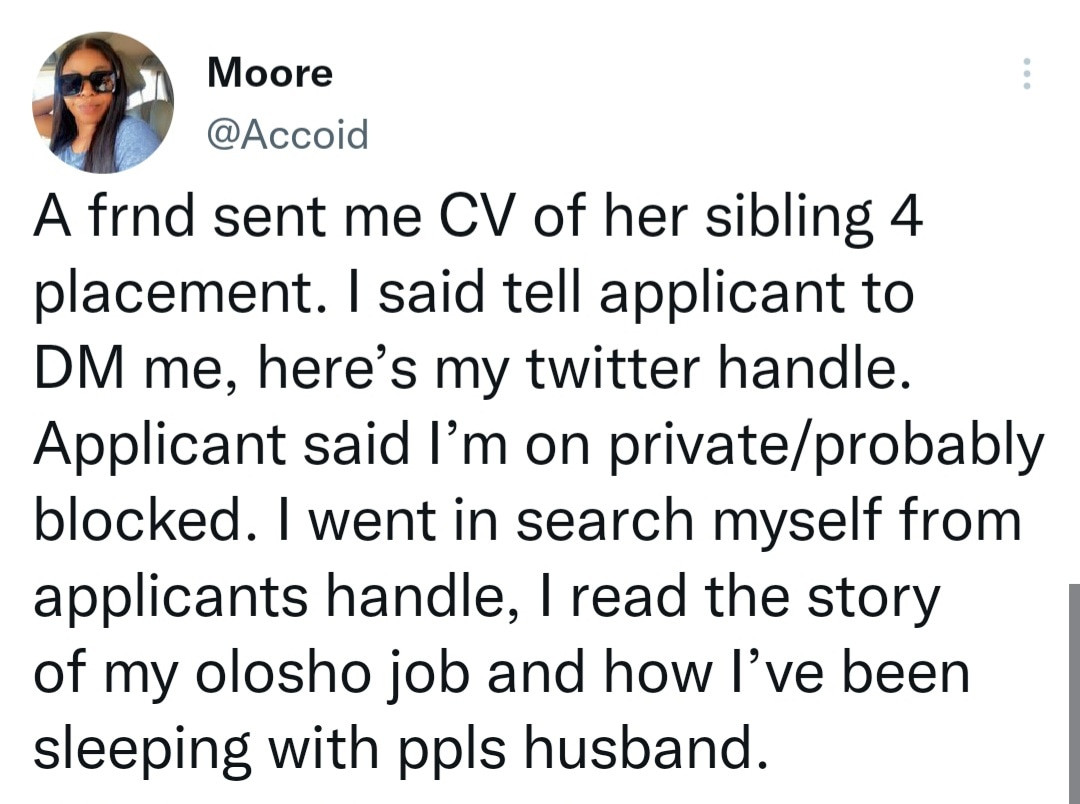
Task: Click the gray scrollbar on right edge
Action: pos(1074,690)
